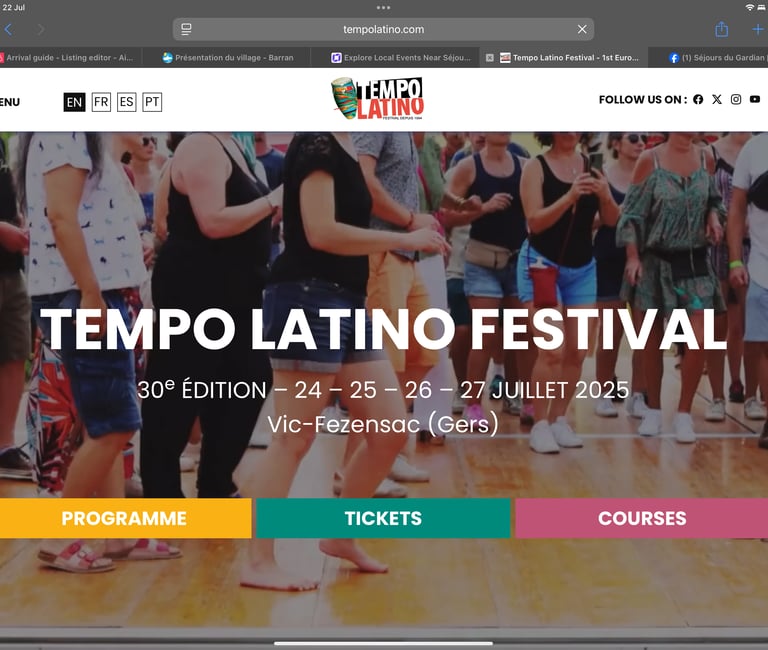This screenshot has height=650, width=768.
Task: Open the yellow PROGRAMME button
Action: coord(124,518)
